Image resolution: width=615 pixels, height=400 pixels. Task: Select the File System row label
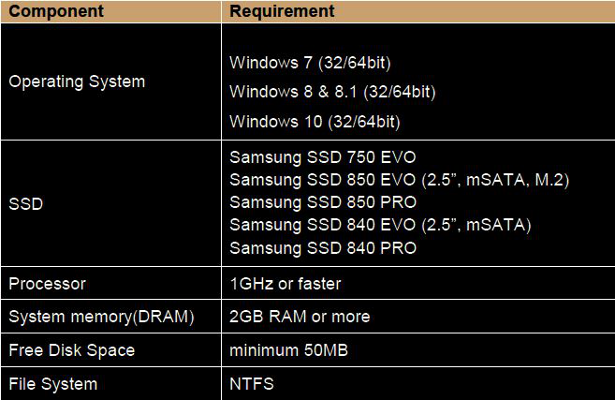[52, 383]
